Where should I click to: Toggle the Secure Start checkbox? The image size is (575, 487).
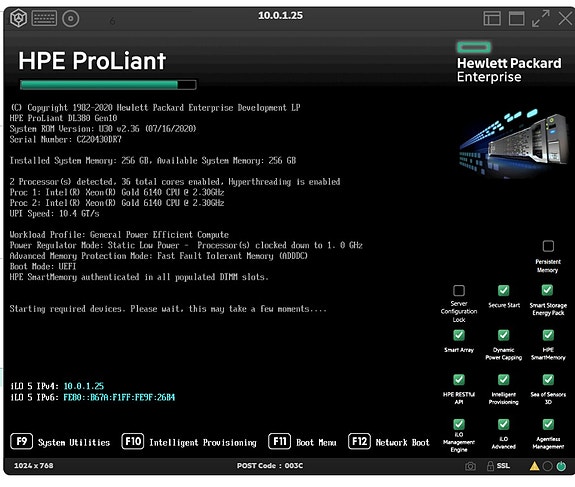[503, 290]
